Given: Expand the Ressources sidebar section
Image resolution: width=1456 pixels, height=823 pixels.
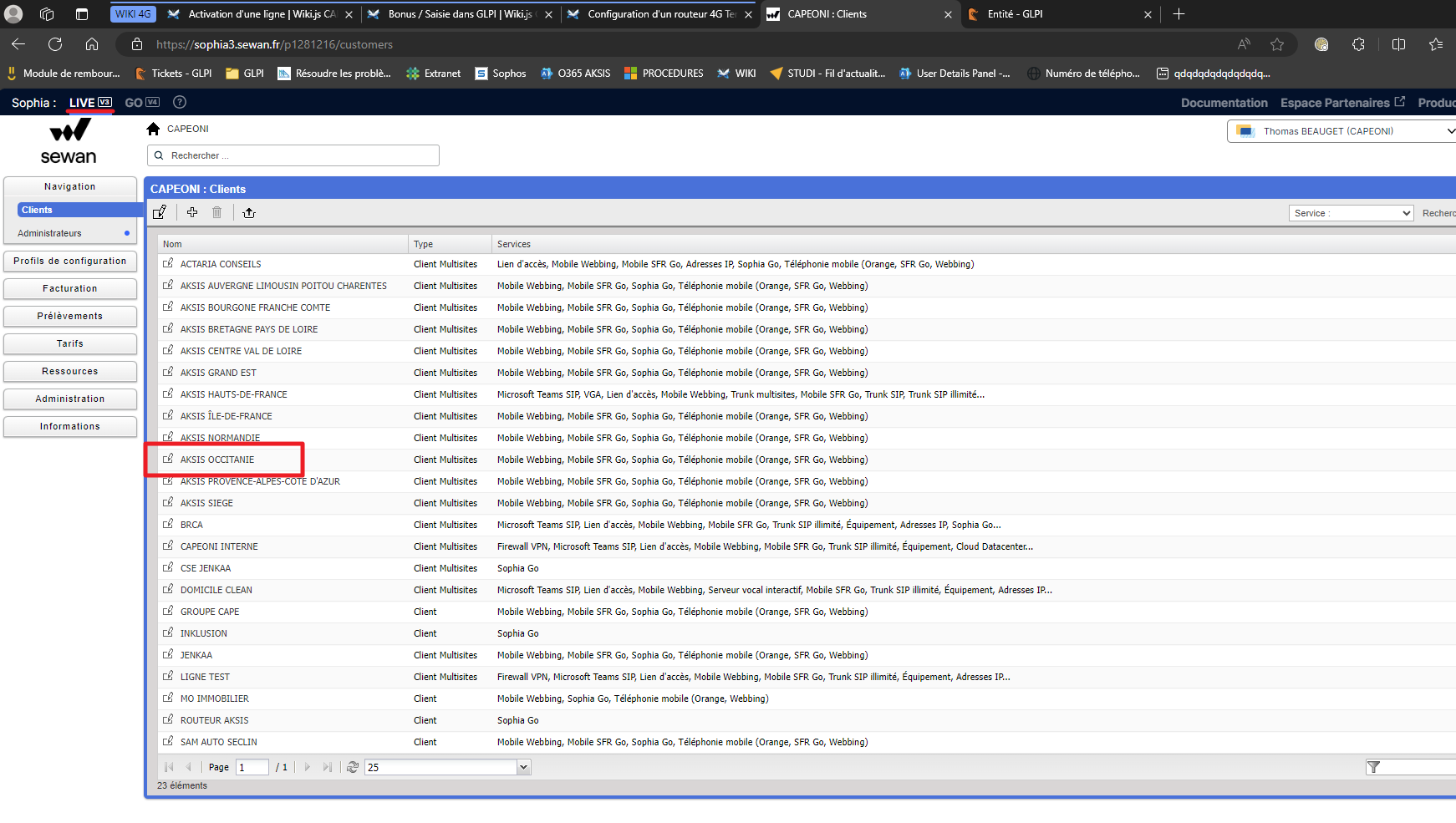Looking at the screenshot, I should [70, 371].
